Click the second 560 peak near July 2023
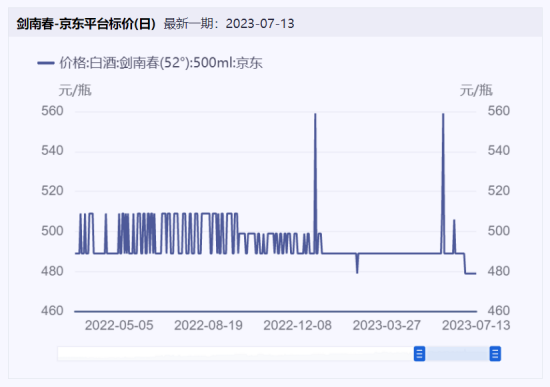 click(443, 114)
